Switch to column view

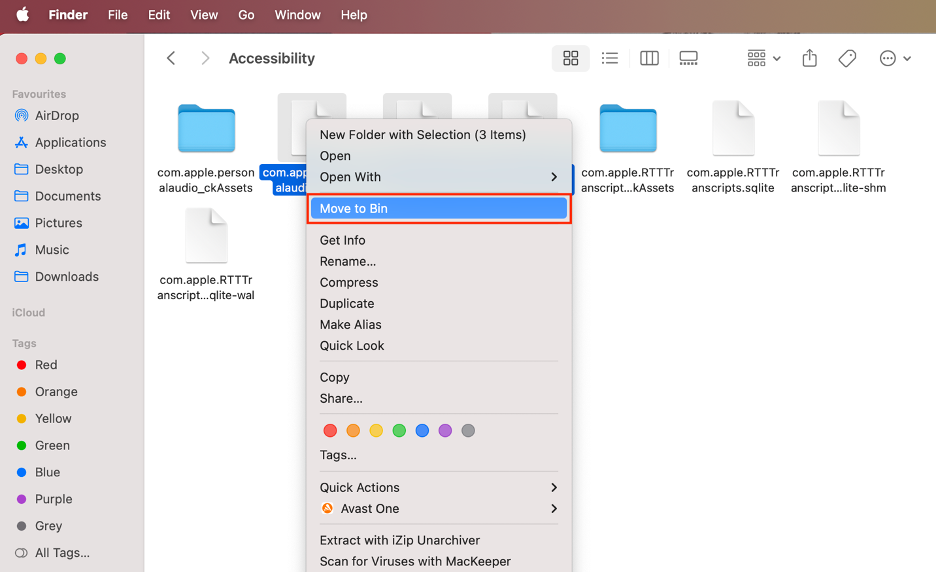[x=649, y=58]
